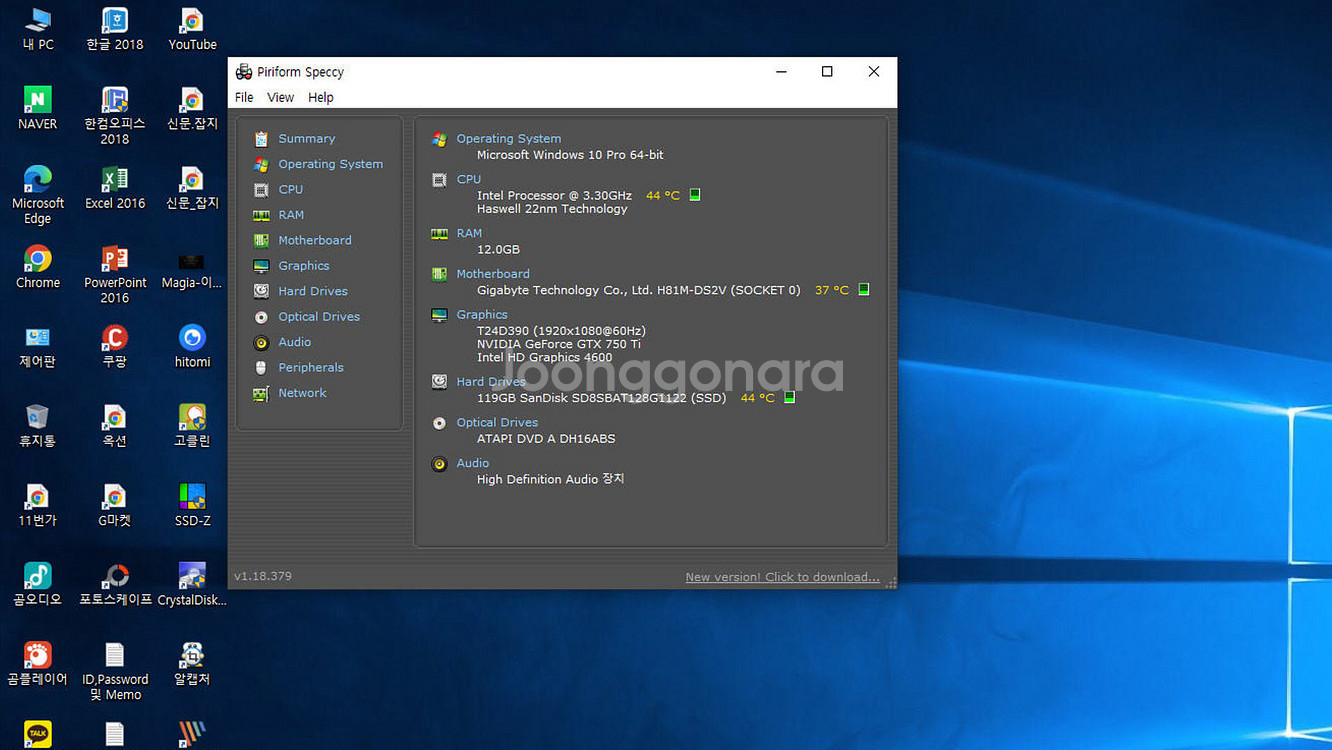Open the 제어판 desktop icon
The height and width of the screenshot is (750, 1332).
[38, 347]
